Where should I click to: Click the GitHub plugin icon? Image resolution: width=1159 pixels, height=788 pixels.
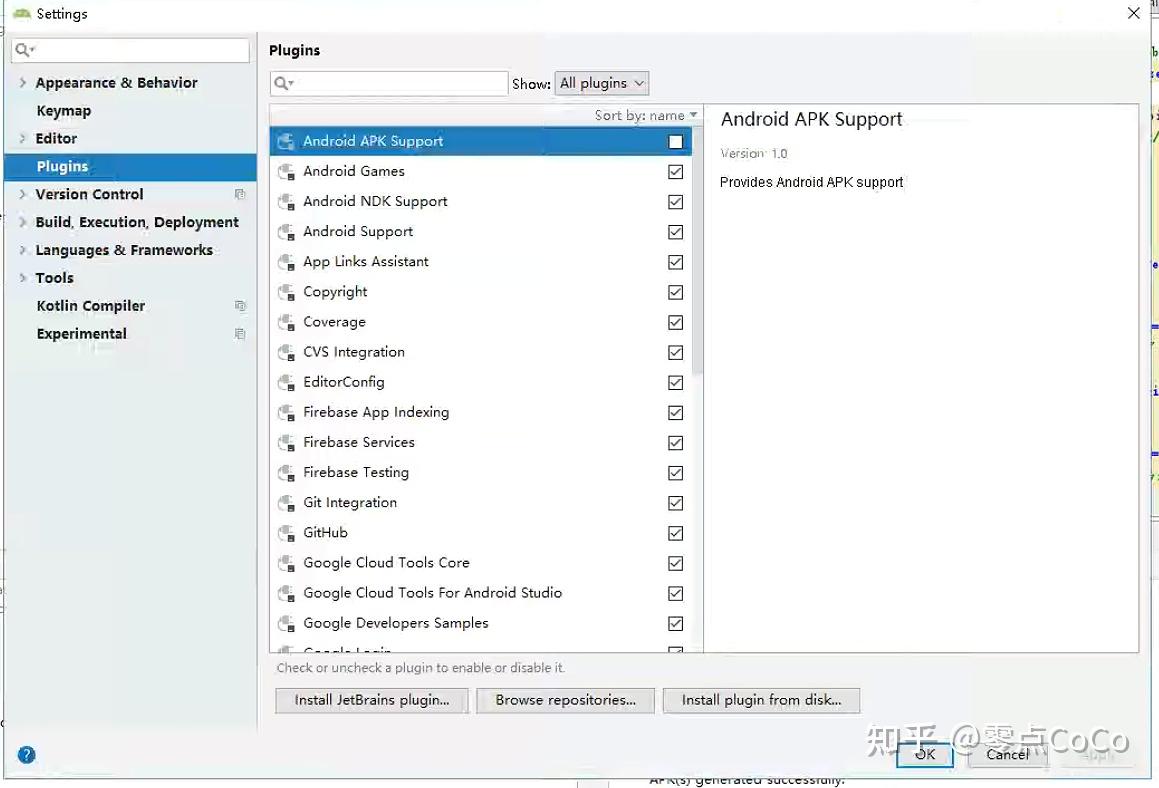pyautogui.click(x=286, y=533)
